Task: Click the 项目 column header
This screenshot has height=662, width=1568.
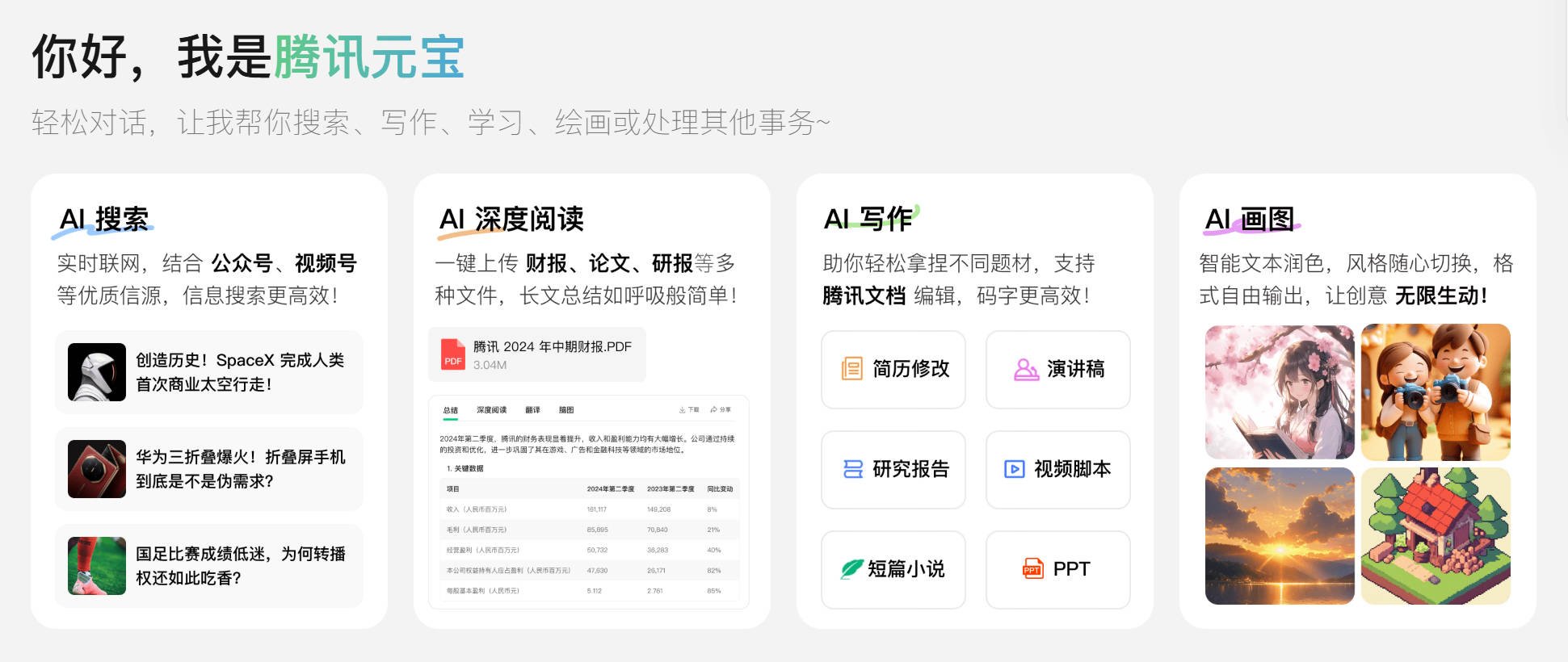Action: 452,489
